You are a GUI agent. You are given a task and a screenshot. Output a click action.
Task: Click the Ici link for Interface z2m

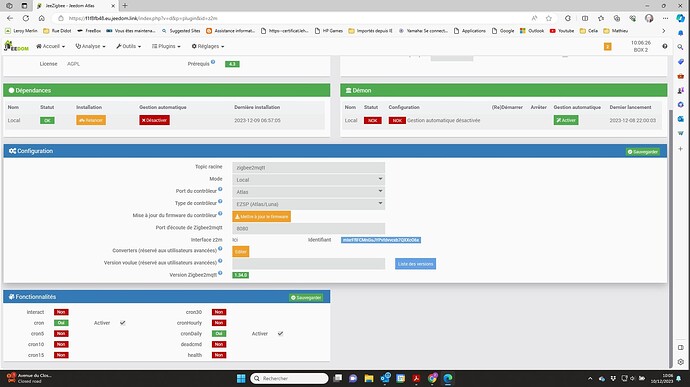235,240
